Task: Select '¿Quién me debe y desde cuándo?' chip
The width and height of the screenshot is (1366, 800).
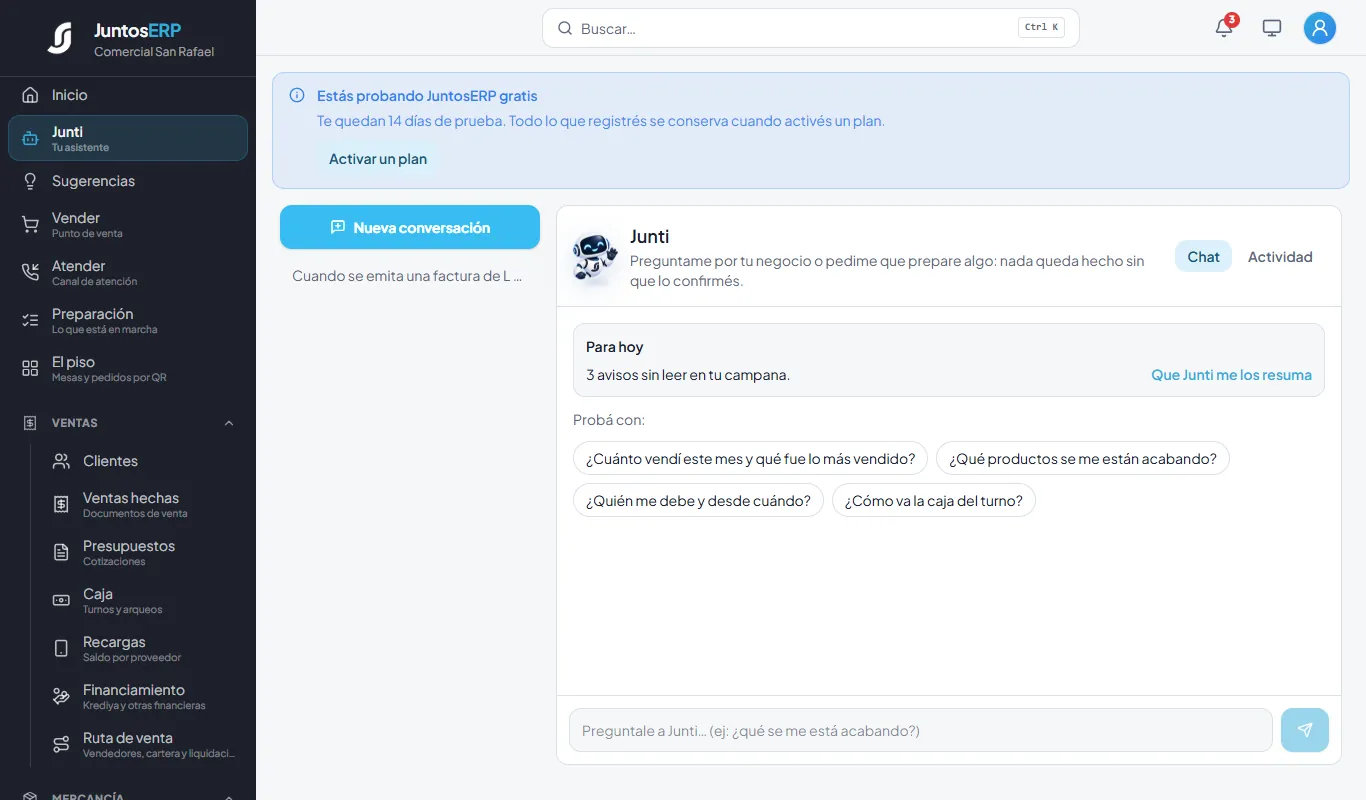Action: click(x=698, y=501)
